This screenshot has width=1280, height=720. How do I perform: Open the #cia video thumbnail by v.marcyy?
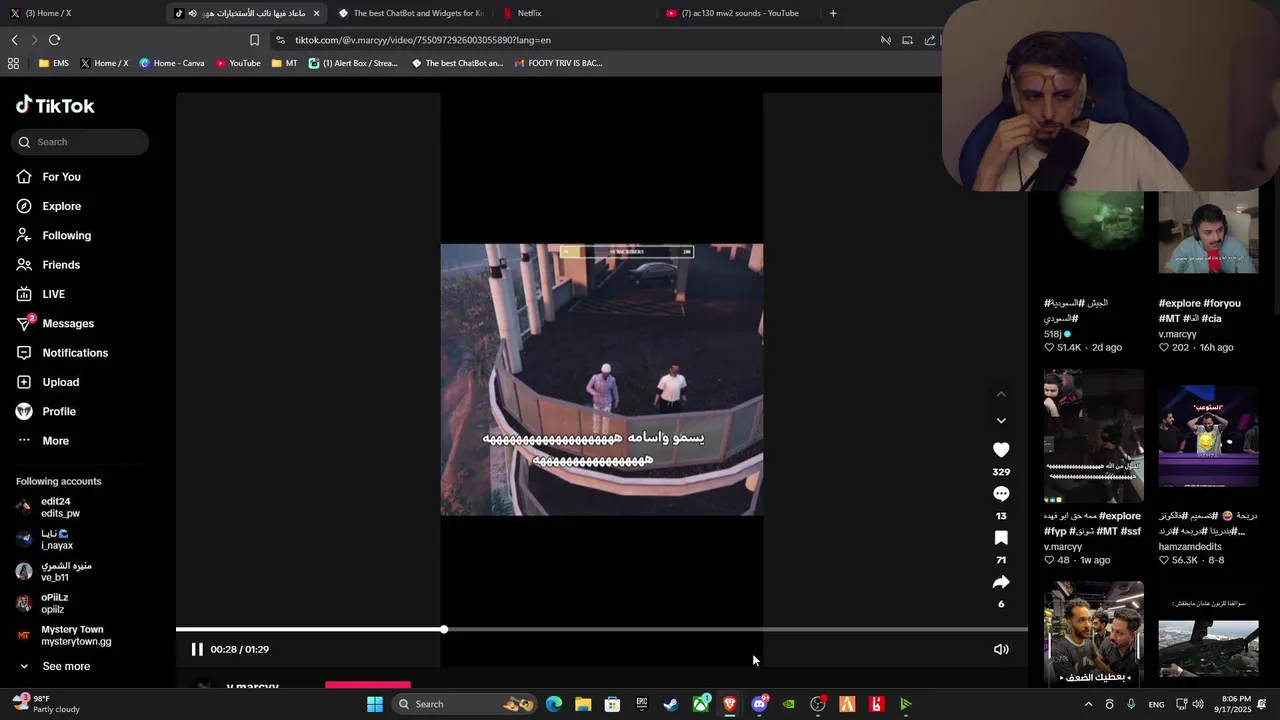1208,232
